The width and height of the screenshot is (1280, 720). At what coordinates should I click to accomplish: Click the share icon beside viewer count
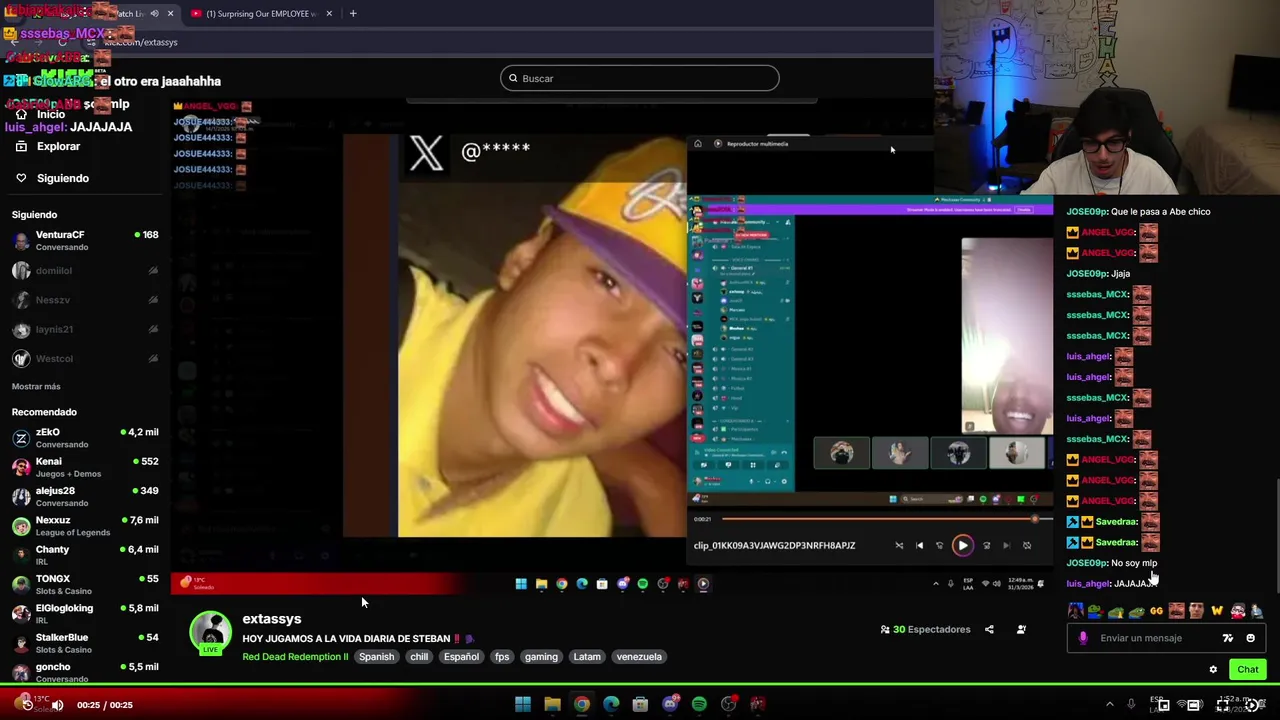coord(989,630)
